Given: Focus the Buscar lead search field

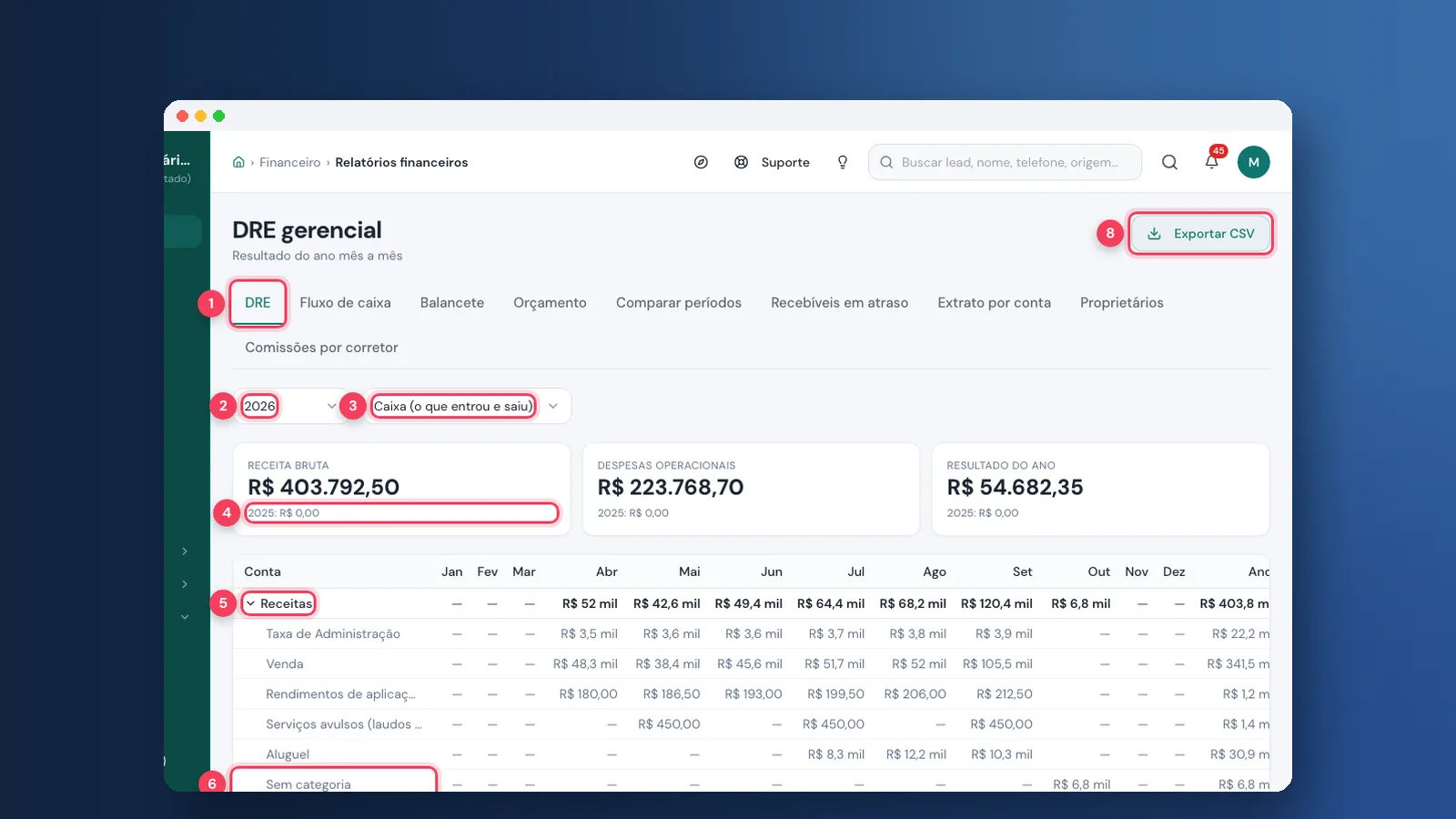Looking at the screenshot, I should (x=1006, y=162).
